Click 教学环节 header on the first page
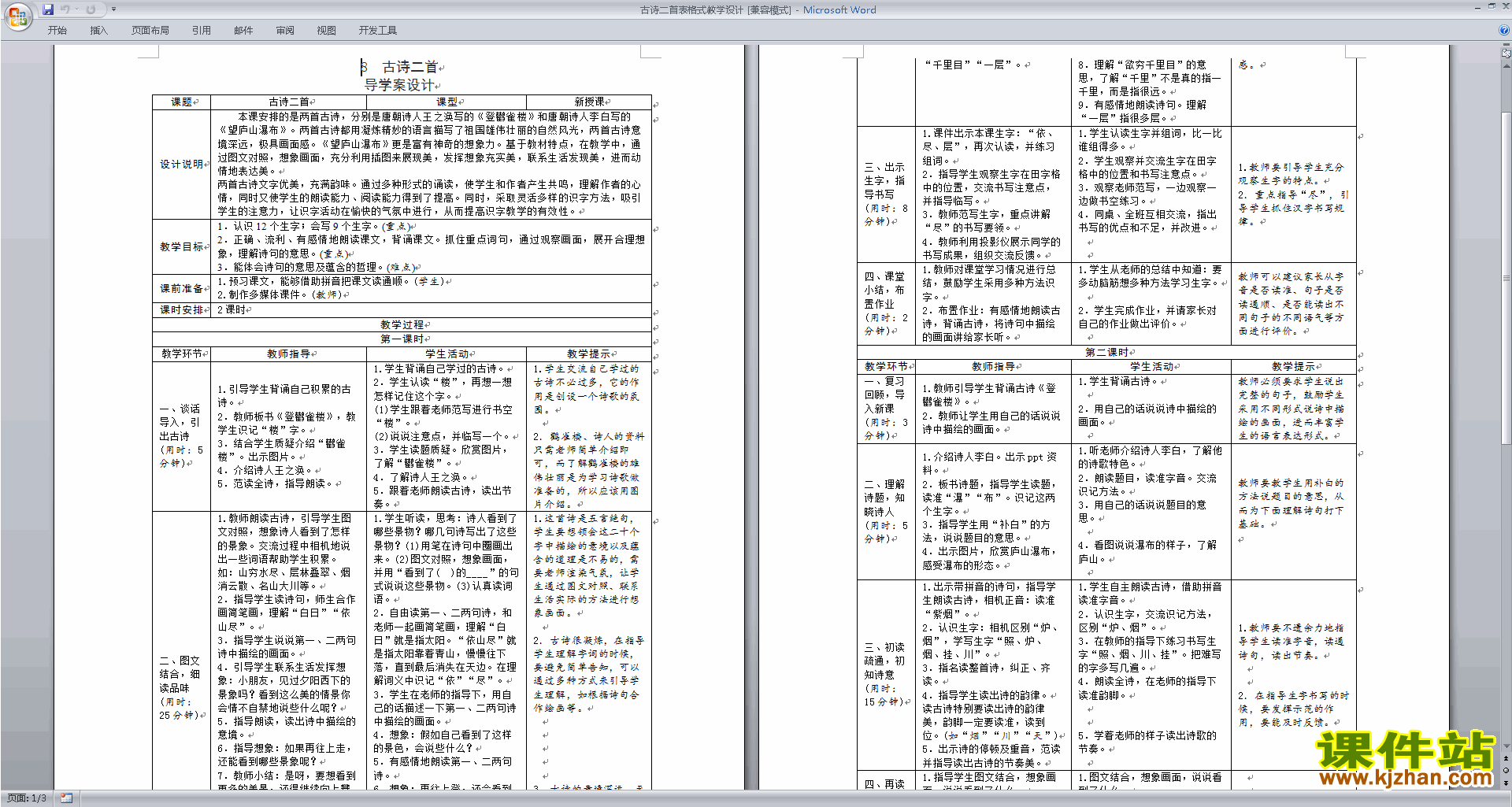Viewport: 1512px width, 807px height. pos(182,354)
